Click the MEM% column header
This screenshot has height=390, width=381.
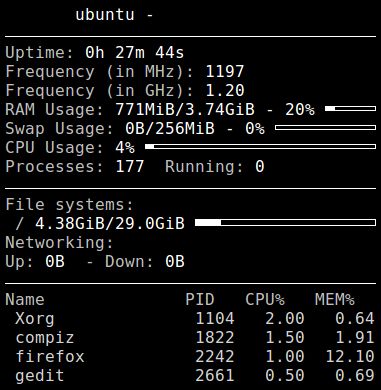(x=335, y=300)
